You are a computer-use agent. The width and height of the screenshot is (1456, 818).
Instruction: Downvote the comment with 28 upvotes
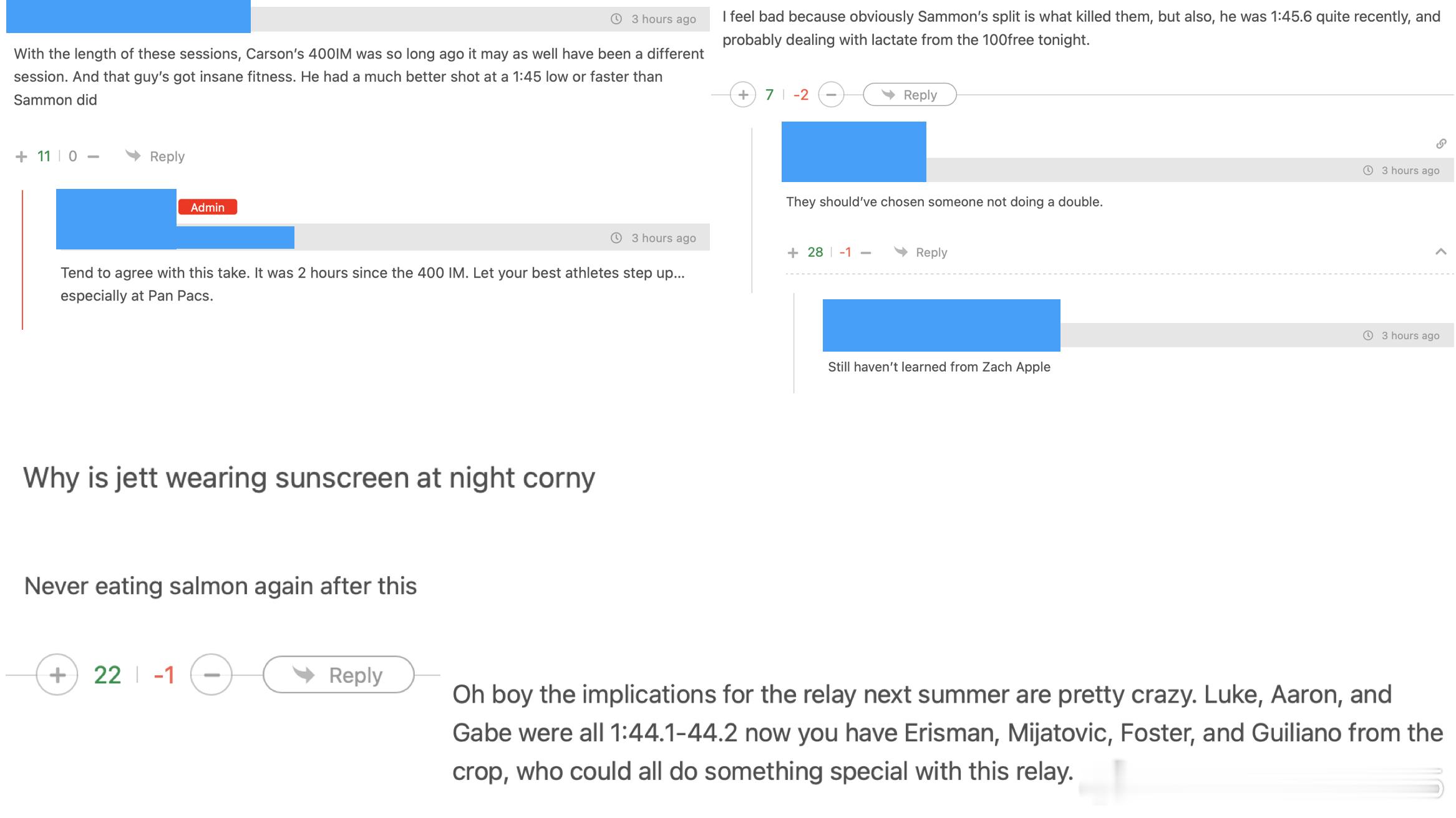pos(866,253)
